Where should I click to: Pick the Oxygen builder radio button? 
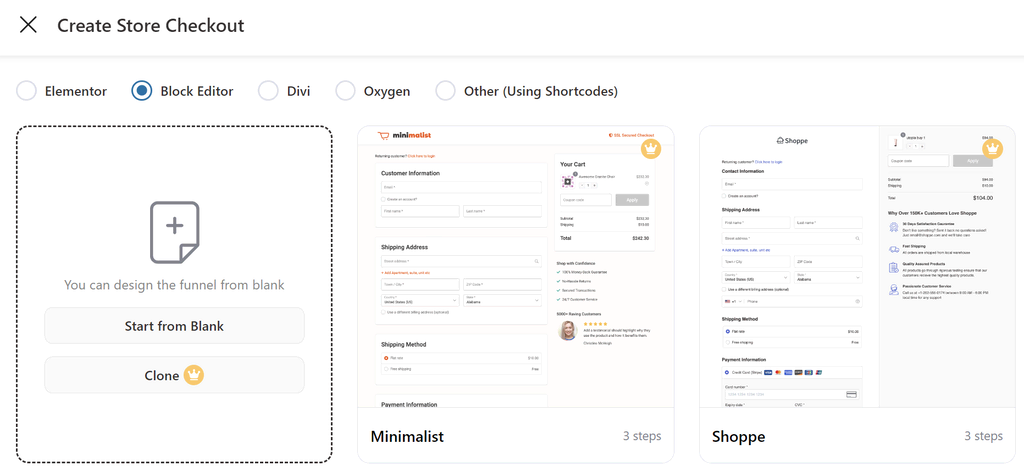[345, 91]
